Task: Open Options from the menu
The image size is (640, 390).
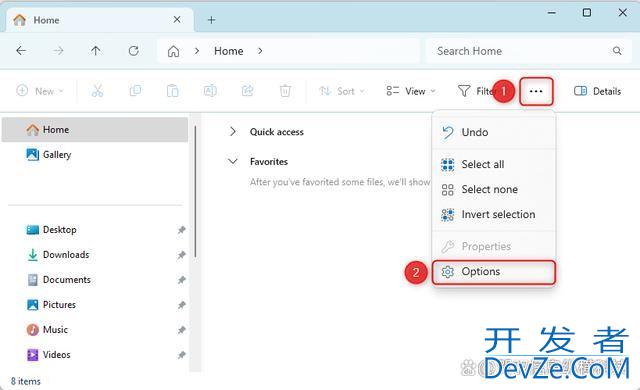Action: pos(494,272)
